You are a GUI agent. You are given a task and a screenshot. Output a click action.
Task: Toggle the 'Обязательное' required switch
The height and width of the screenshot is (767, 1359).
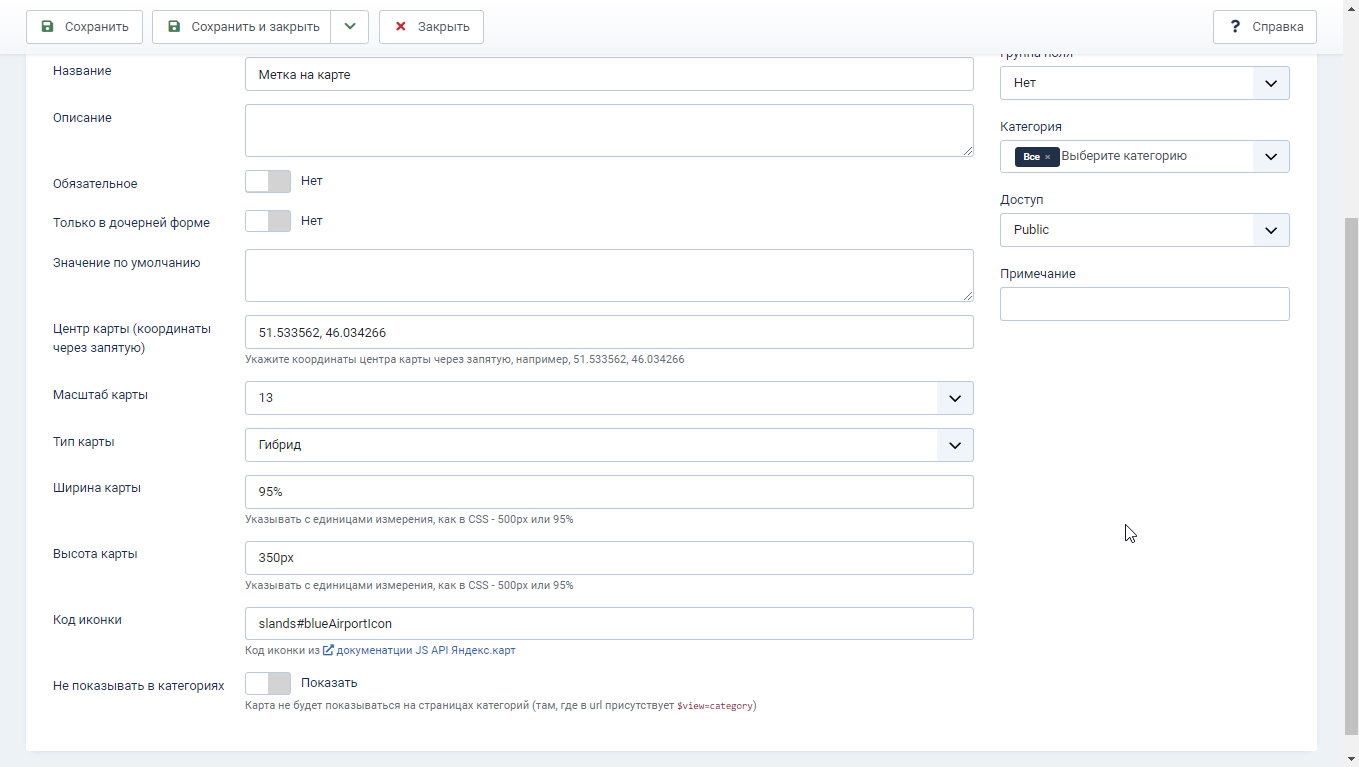[268, 182]
